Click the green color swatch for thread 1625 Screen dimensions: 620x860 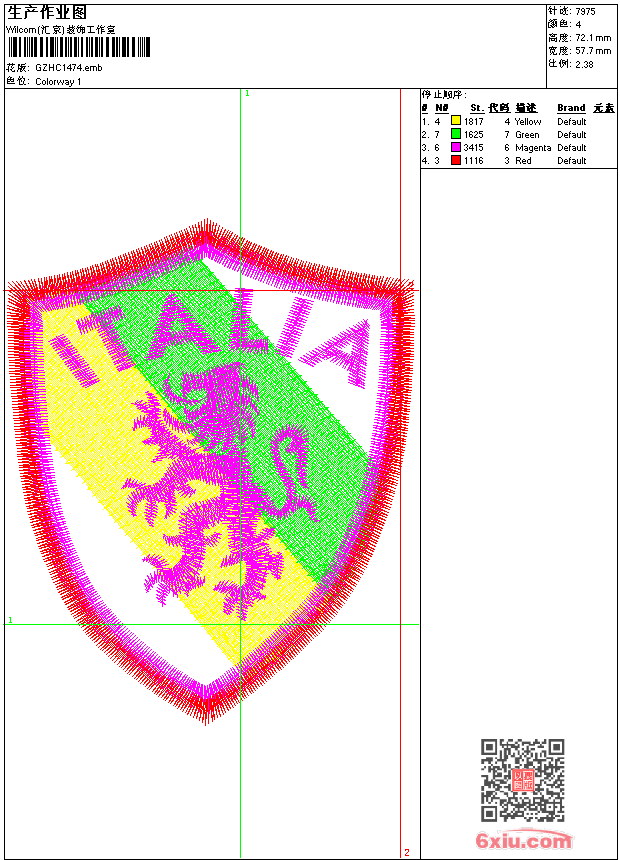(x=455, y=134)
